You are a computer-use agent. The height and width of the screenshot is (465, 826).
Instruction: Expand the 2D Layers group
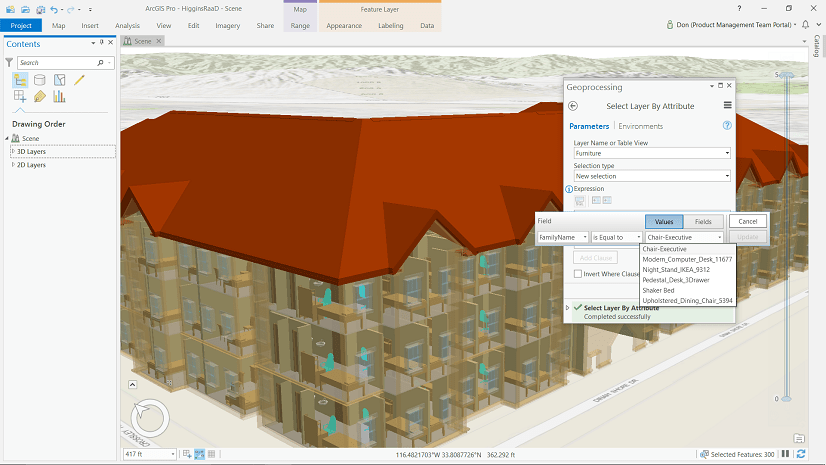point(13,165)
